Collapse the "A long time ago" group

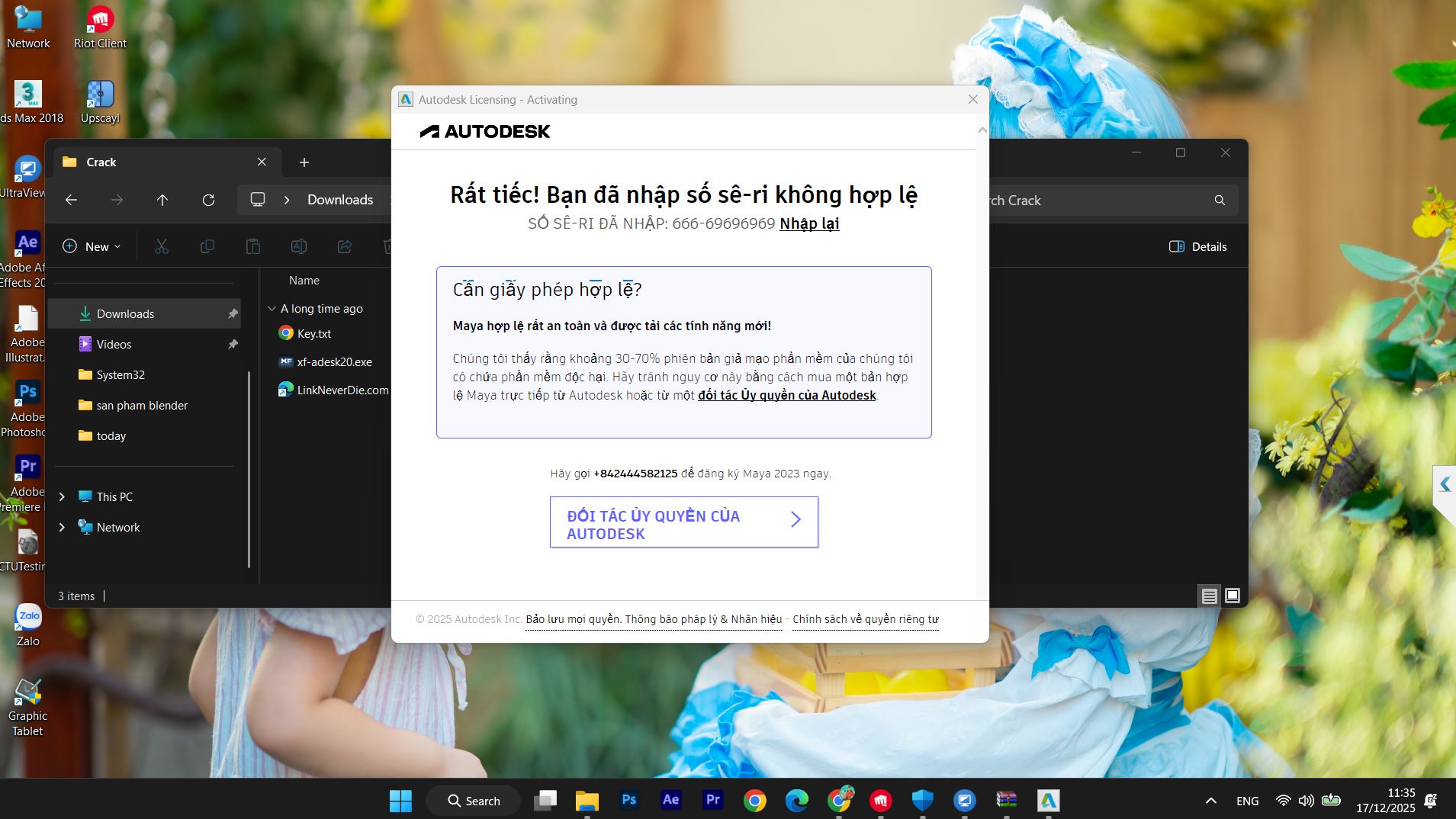[272, 309]
